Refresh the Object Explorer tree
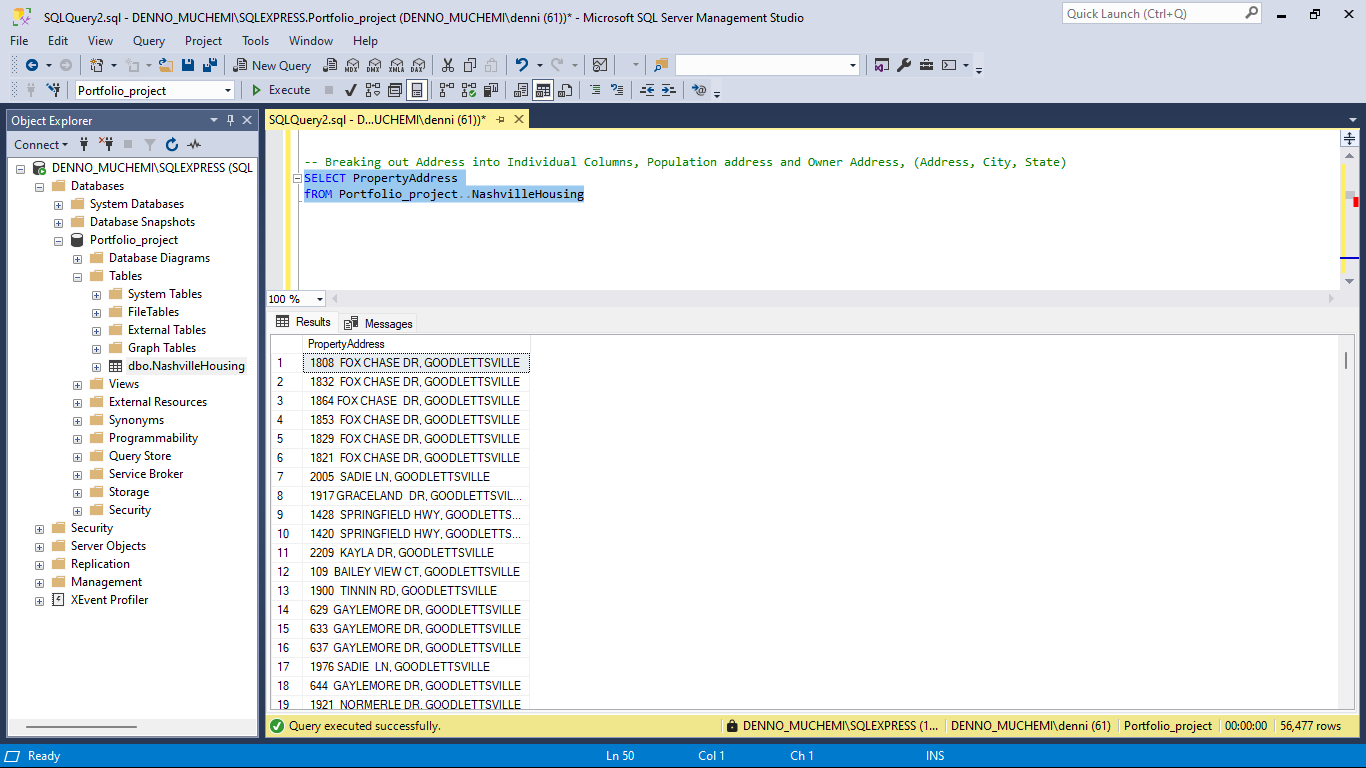Image resolution: width=1366 pixels, height=768 pixels. coord(172,144)
